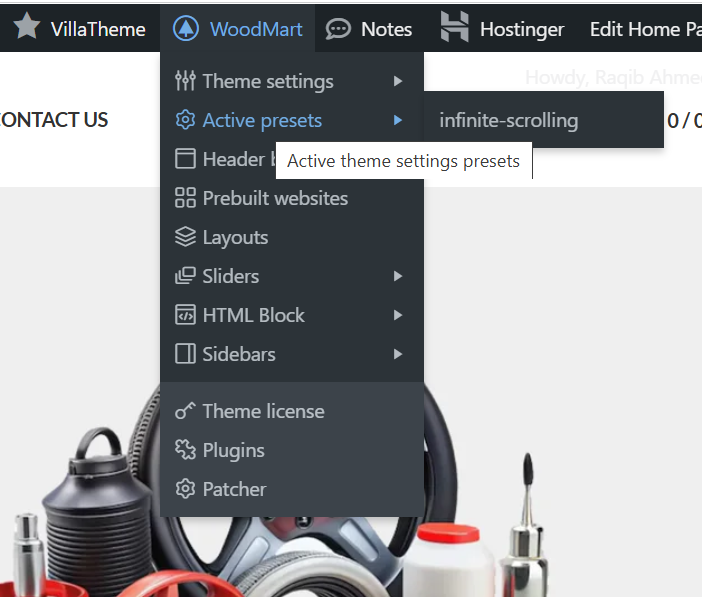Screen dimensions: 702x597
Task: Expand the Sidebars submenu arrow
Action: [398, 354]
